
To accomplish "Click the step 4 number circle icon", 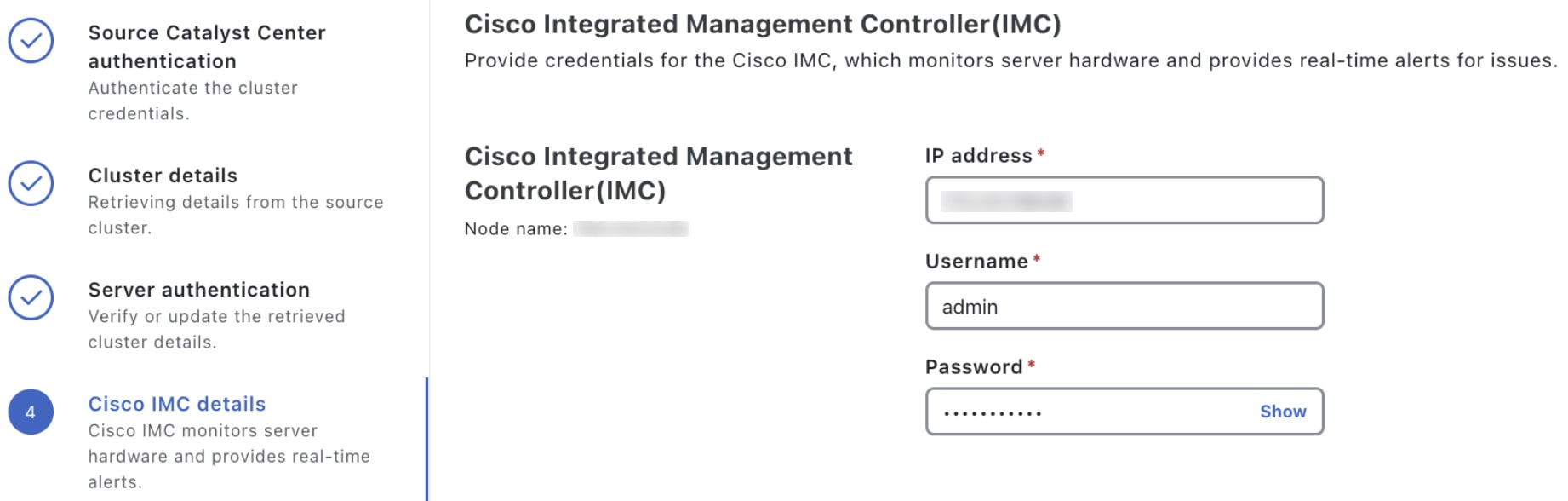I will pyautogui.click(x=31, y=412).
